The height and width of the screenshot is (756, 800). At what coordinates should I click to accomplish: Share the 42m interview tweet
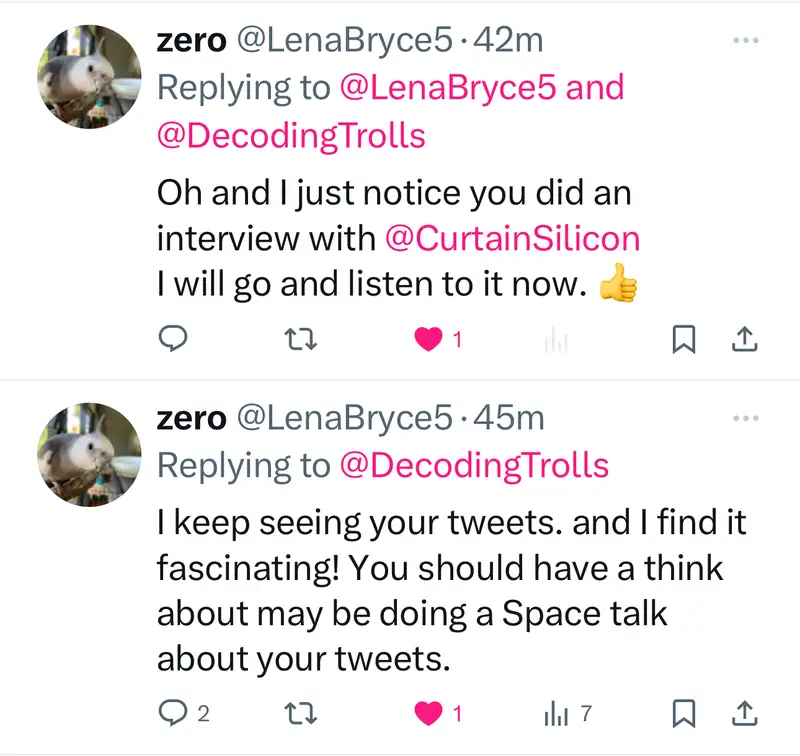click(x=743, y=340)
